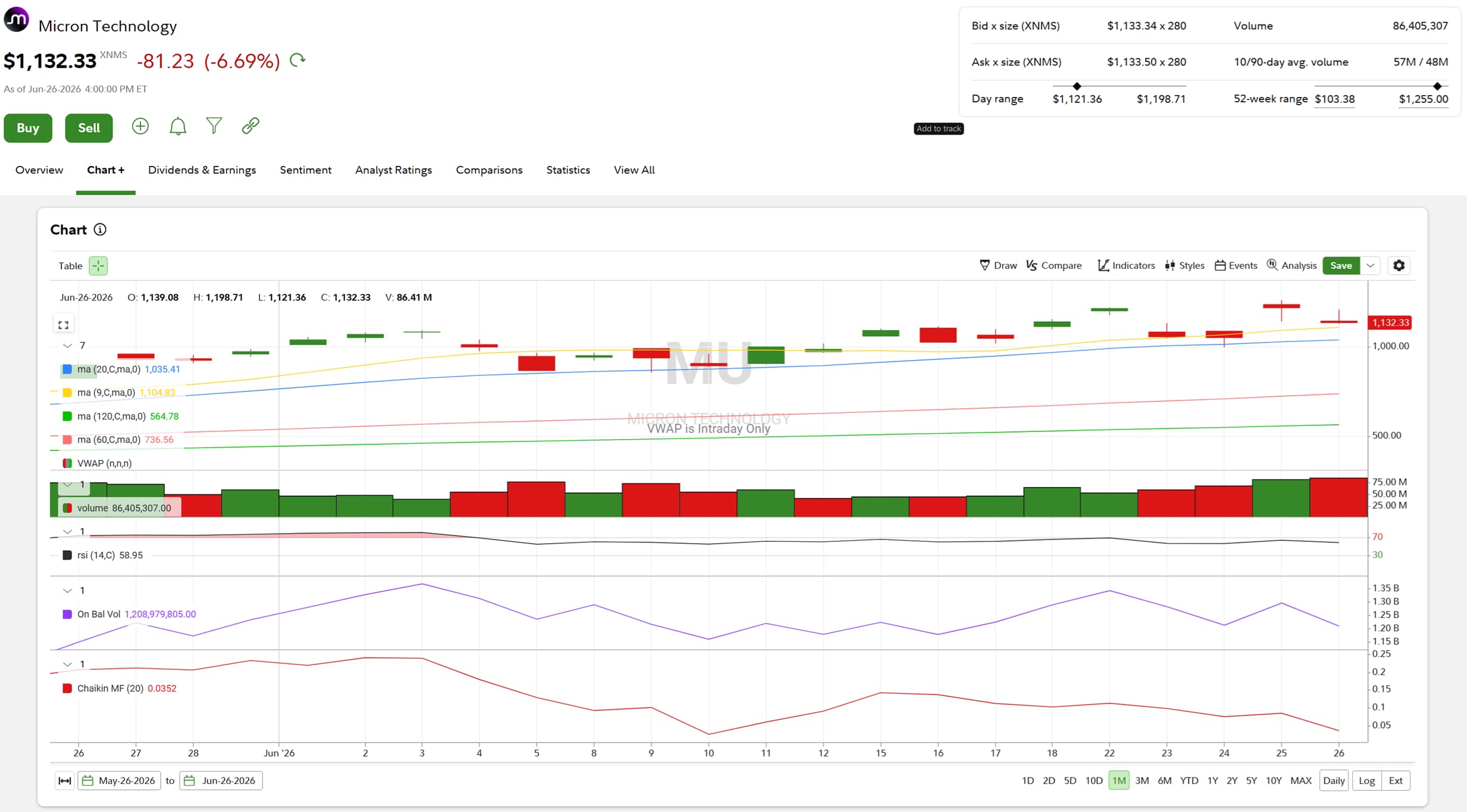
Task: Click the red 1,132.33 last price marker
Action: point(1390,322)
